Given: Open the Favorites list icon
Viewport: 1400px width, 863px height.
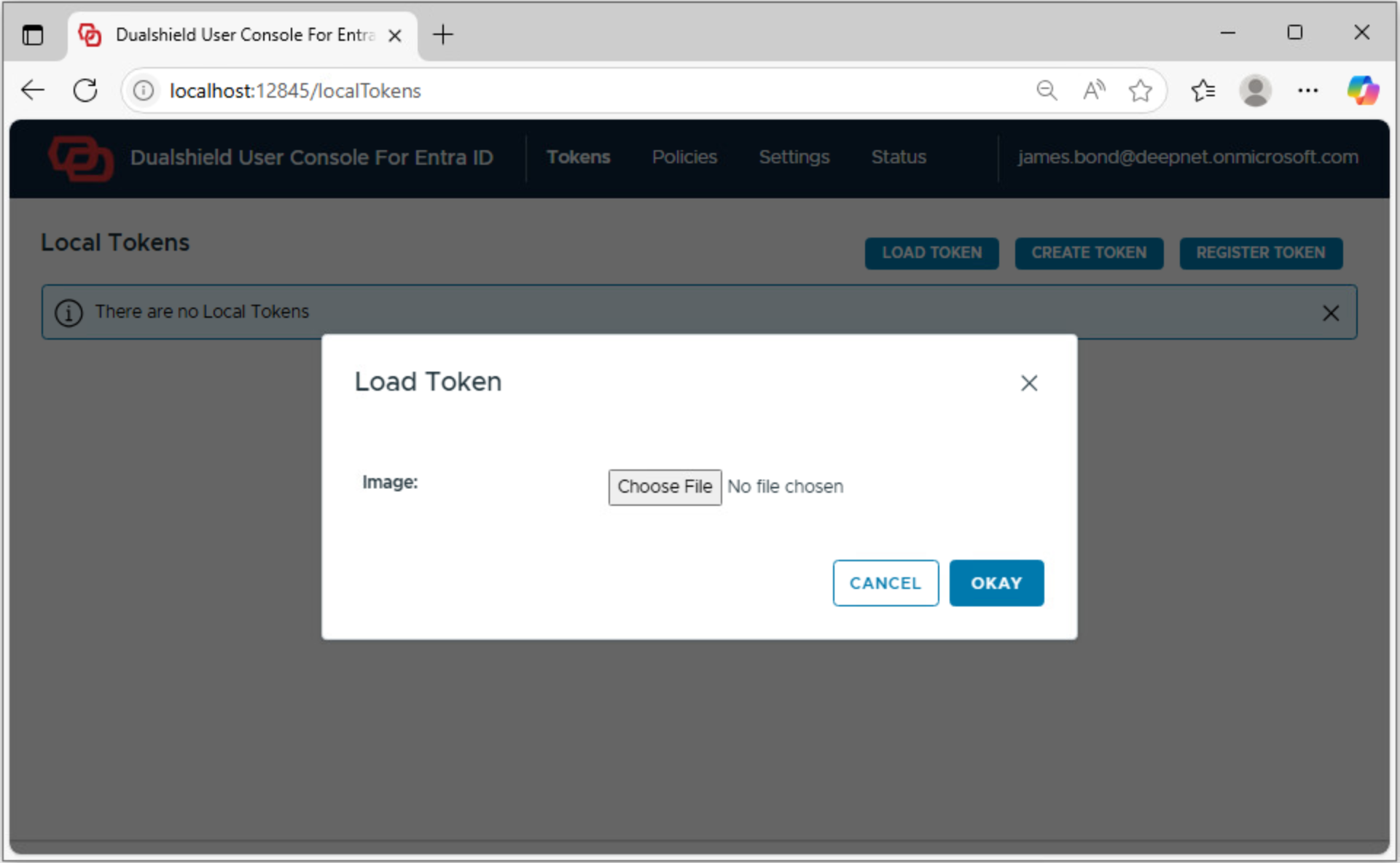Looking at the screenshot, I should (1202, 91).
